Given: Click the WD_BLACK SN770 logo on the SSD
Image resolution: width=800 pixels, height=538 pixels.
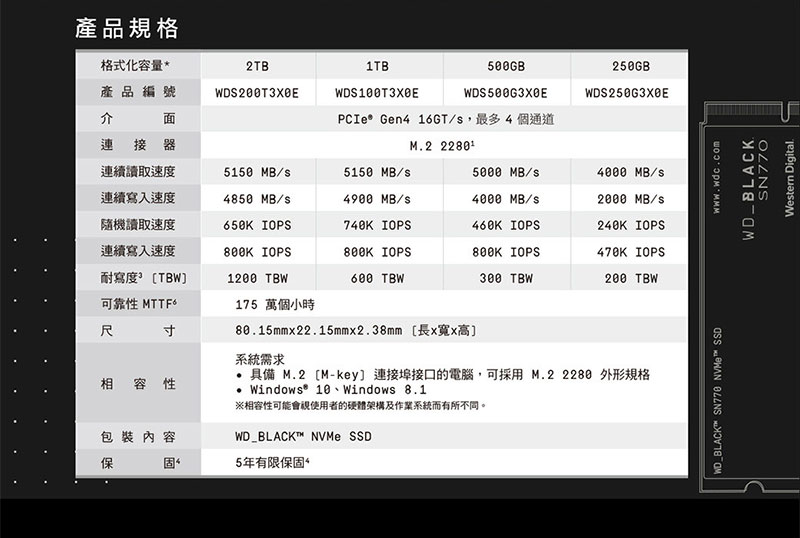Looking at the screenshot, I should point(755,189).
